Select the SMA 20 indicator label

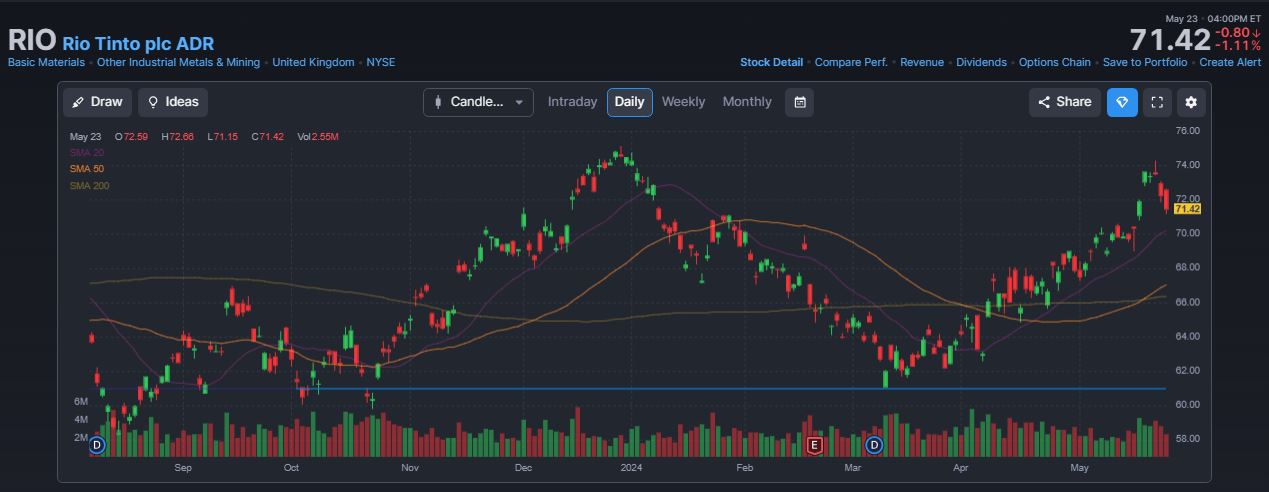87,152
